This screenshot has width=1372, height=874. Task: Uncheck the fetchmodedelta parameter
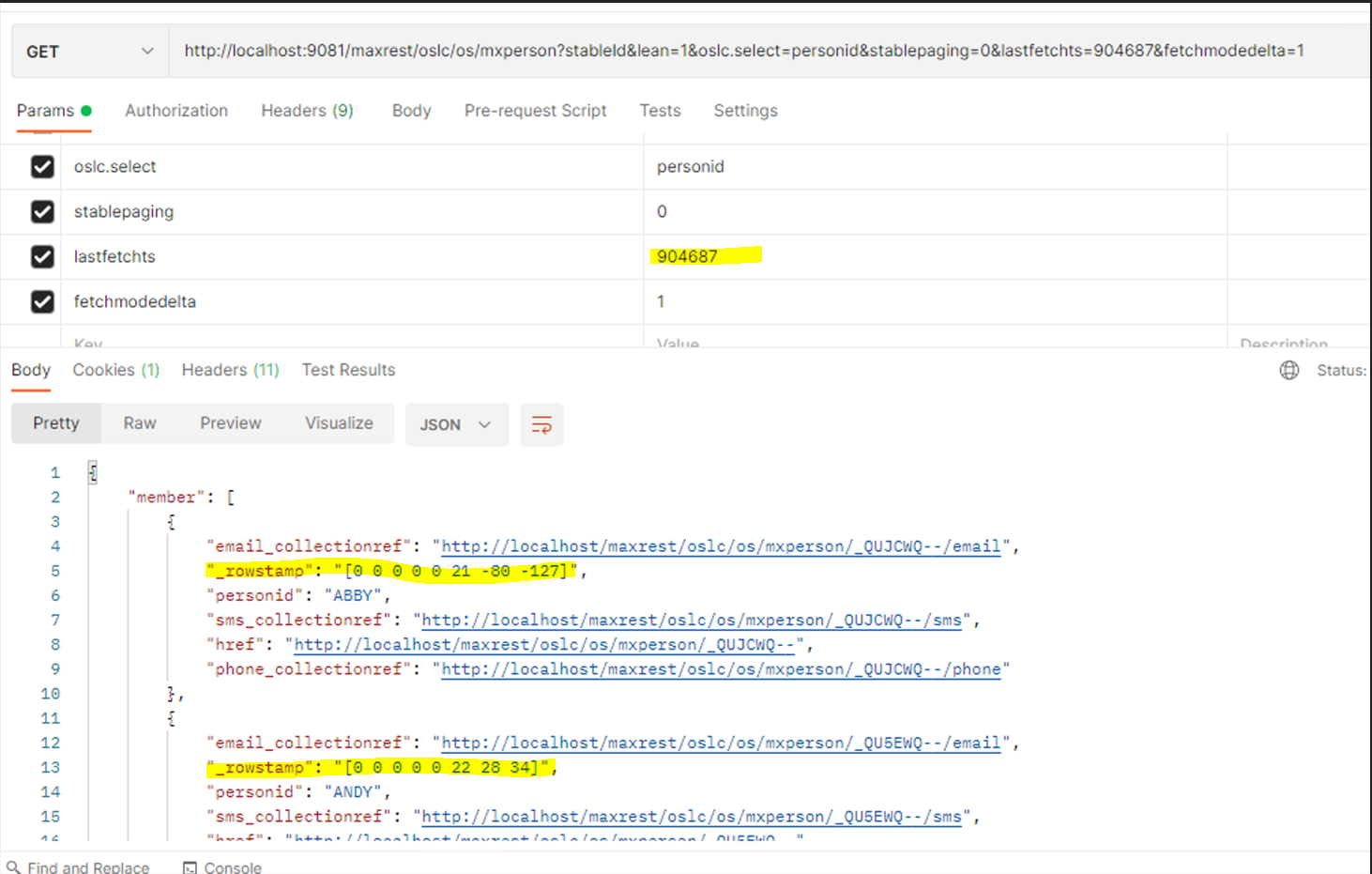coord(42,301)
